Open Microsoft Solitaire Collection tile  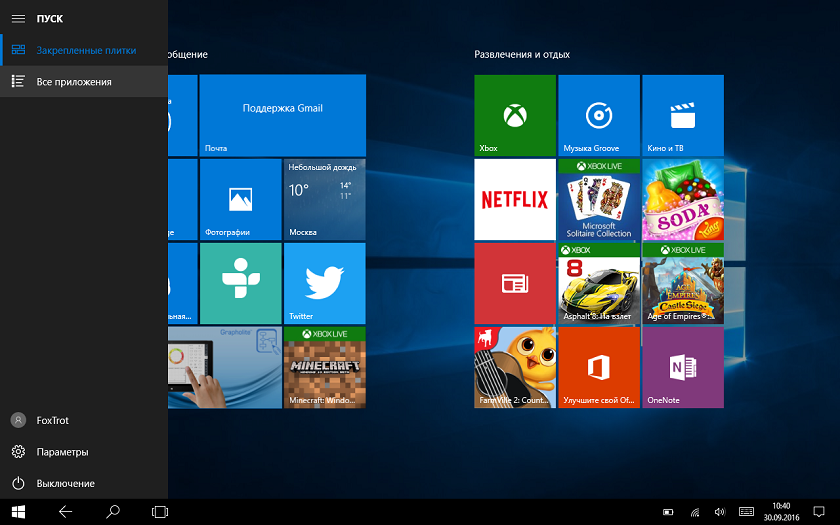[598, 199]
